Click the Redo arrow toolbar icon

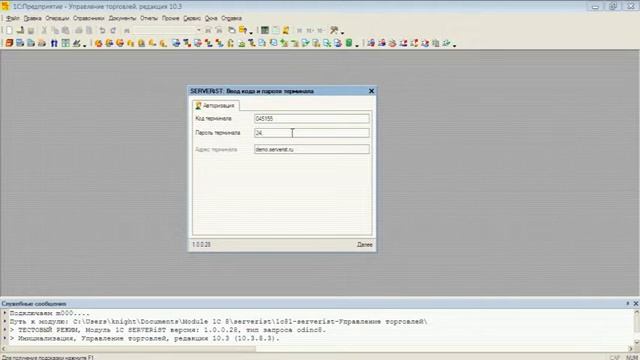113,31
